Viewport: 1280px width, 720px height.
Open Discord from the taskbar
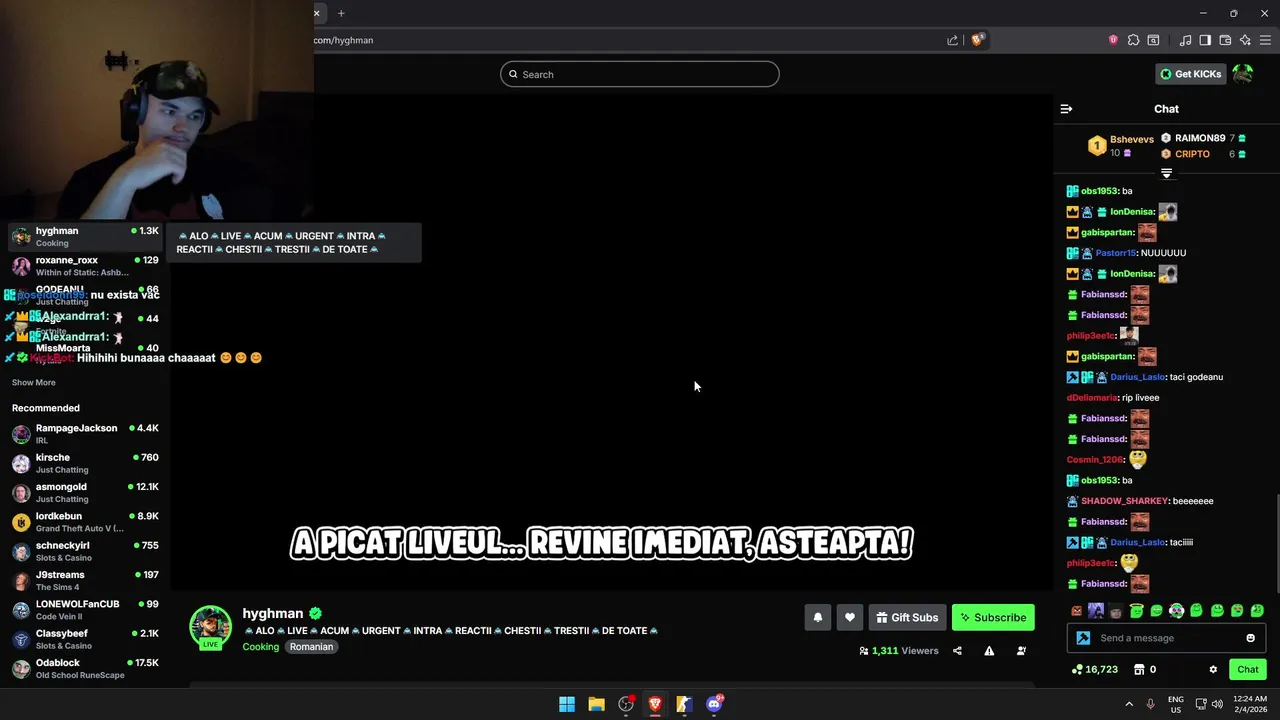point(714,704)
